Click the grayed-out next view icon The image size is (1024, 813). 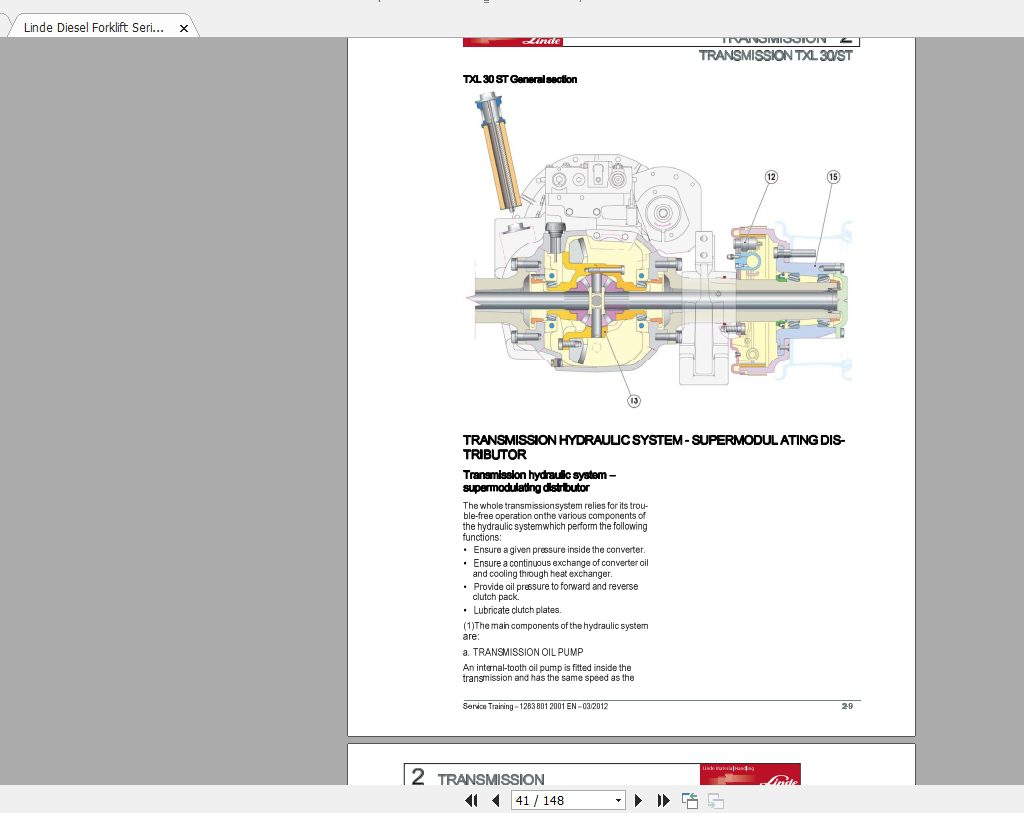click(x=714, y=800)
